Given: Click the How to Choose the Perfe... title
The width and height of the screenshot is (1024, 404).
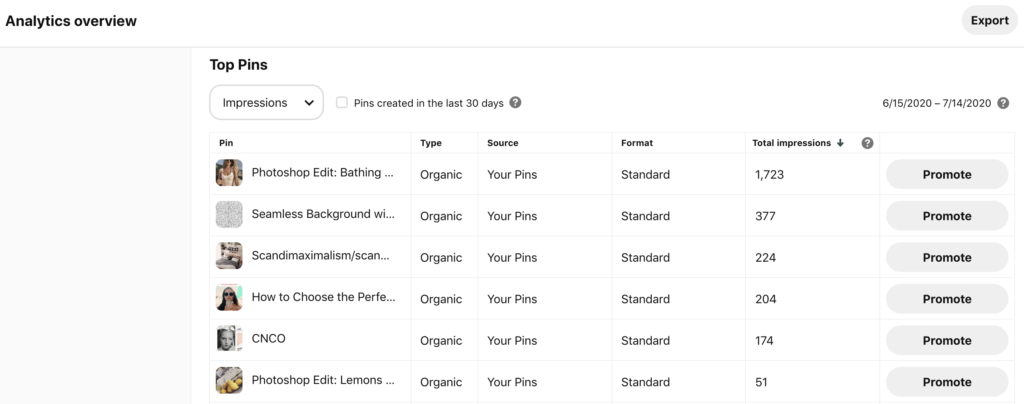Looking at the screenshot, I should (323, 298).
